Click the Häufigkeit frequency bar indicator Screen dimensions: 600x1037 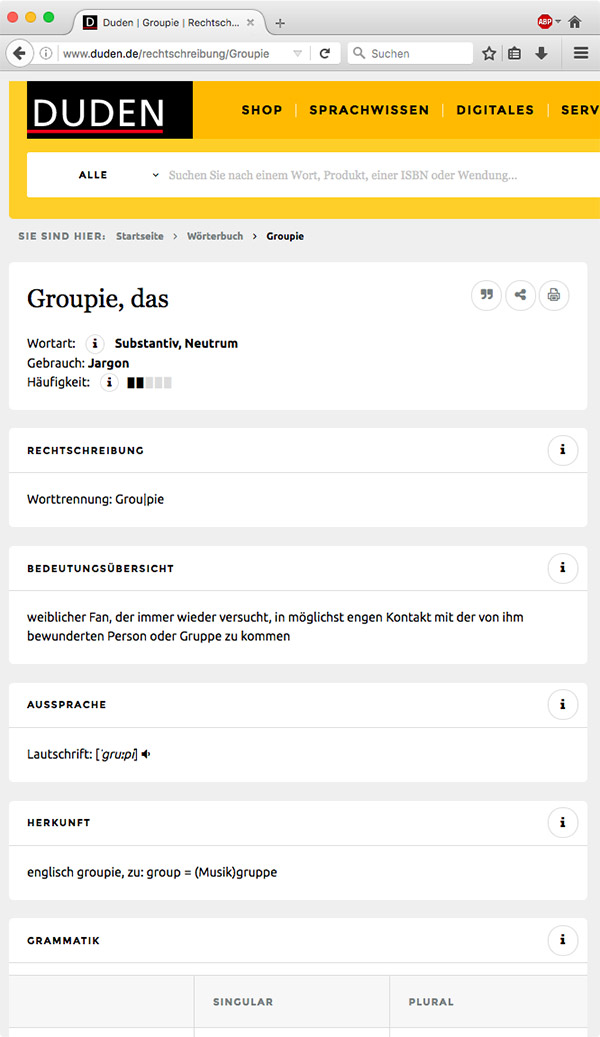point(150,382)
